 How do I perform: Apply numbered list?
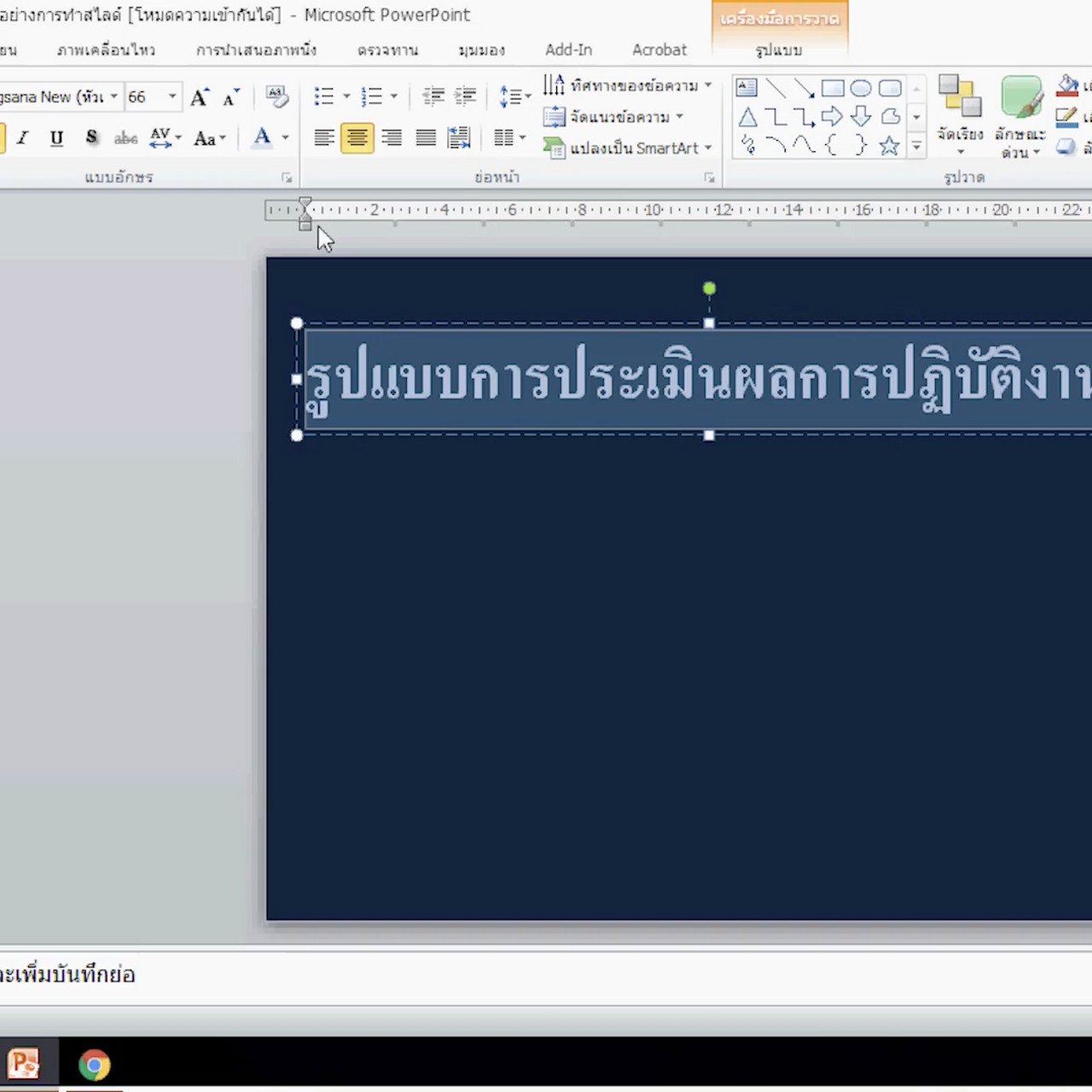point(372,96)
